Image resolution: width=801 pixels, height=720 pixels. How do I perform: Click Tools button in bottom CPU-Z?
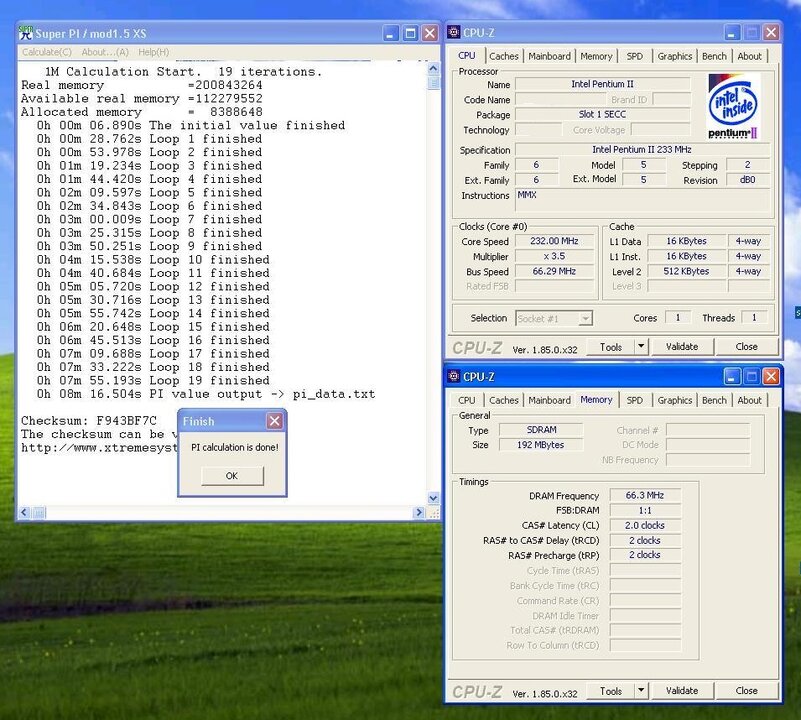[x=610, y=691]
